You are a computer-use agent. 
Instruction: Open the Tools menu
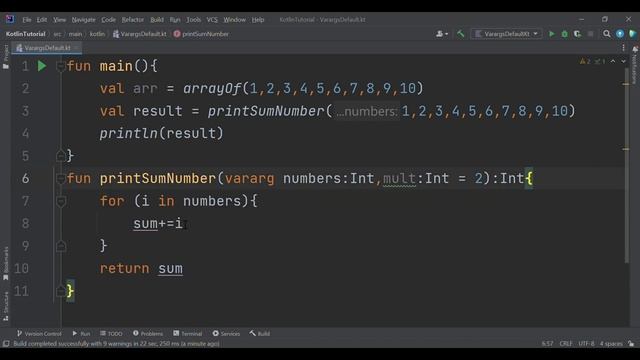[193, 20]
